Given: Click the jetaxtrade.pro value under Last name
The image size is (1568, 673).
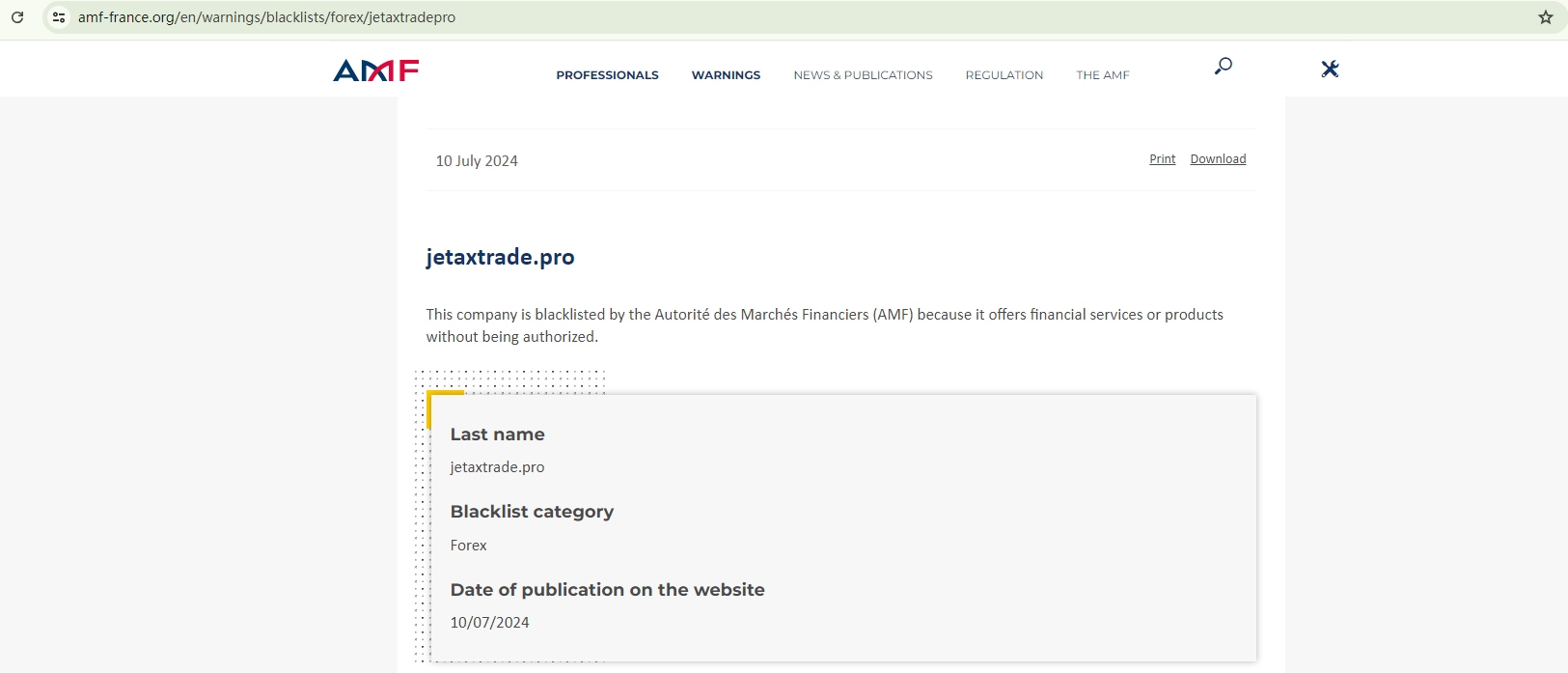Looking at the screenshot, I should (497, 467).
